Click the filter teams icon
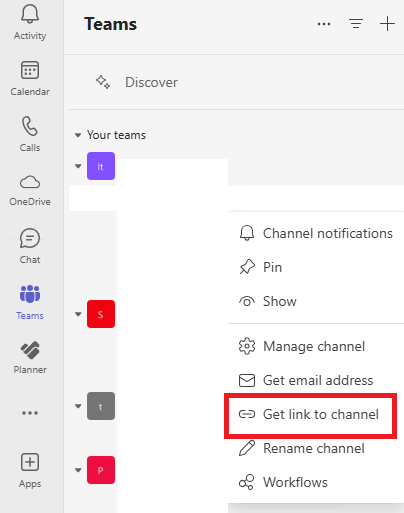Screen dimensions: 404x513 click(356, 24)
